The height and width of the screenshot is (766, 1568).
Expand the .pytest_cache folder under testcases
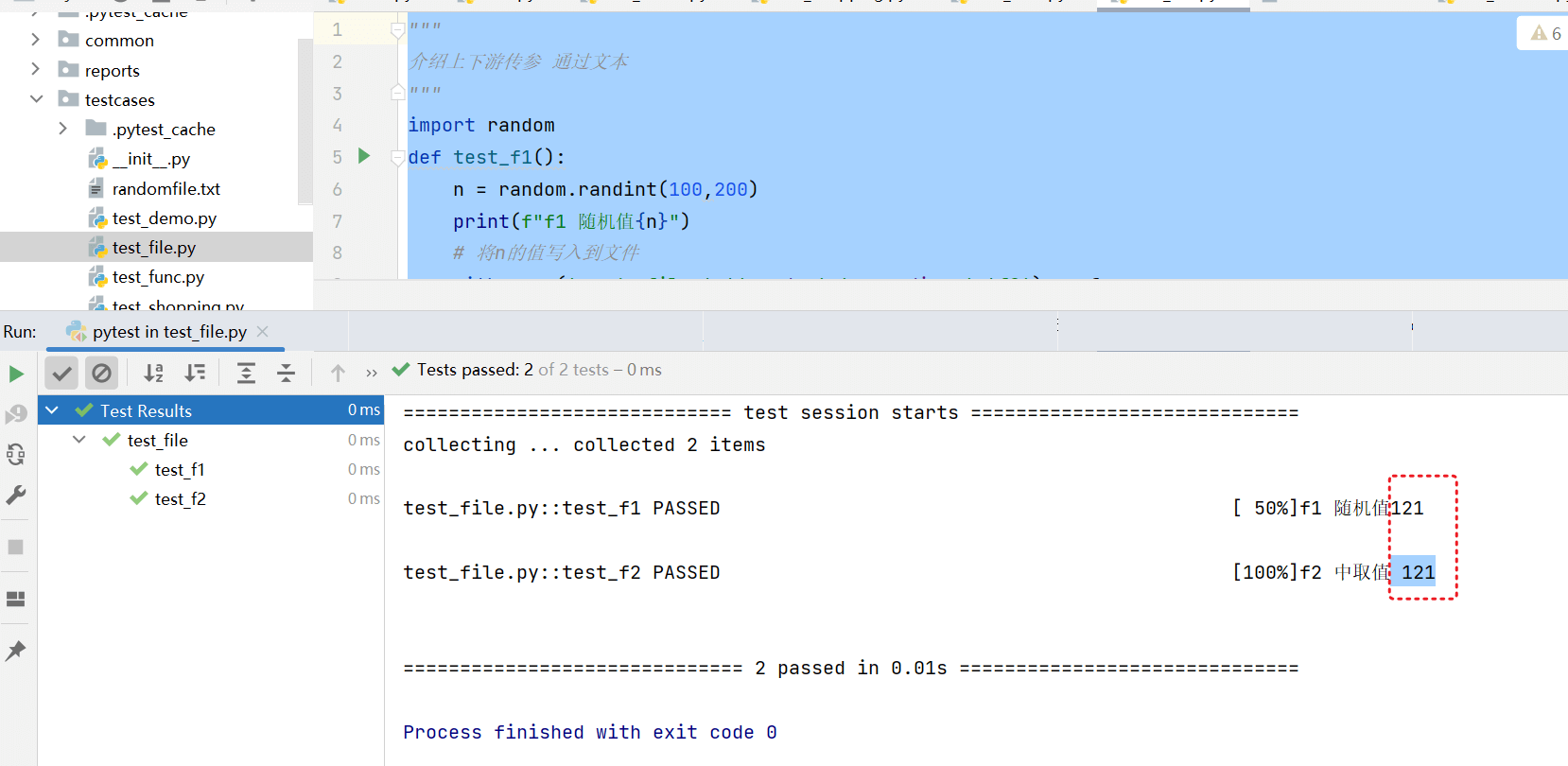tap(62, 128)
